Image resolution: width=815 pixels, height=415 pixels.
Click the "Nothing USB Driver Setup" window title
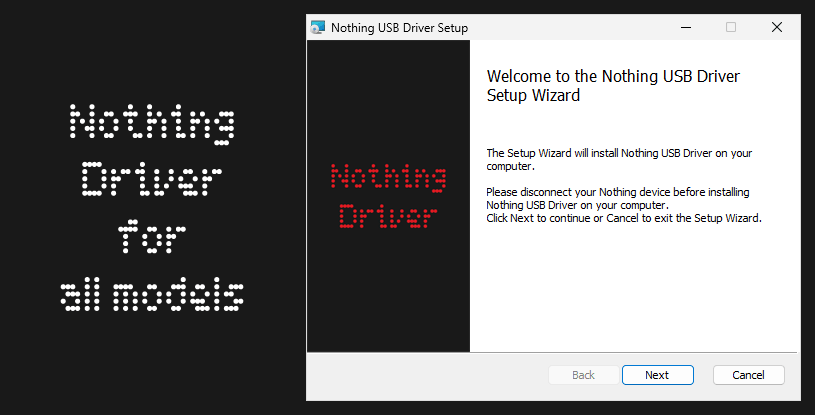tap(399, 28)
